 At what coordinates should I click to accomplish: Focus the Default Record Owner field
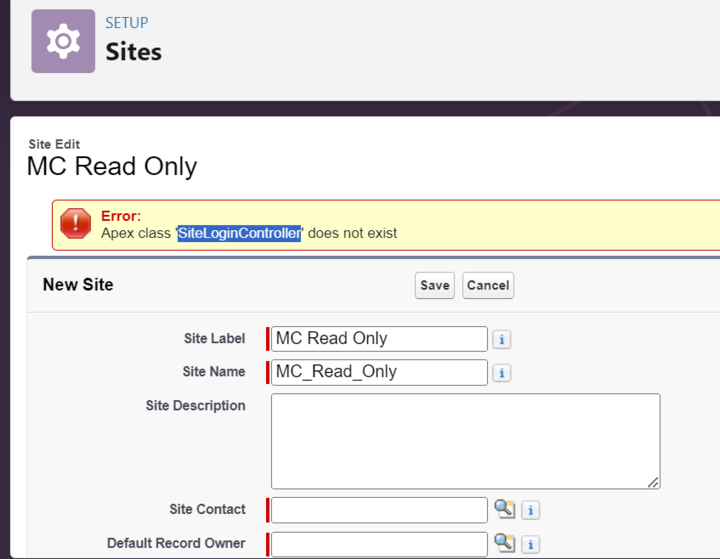379,543
